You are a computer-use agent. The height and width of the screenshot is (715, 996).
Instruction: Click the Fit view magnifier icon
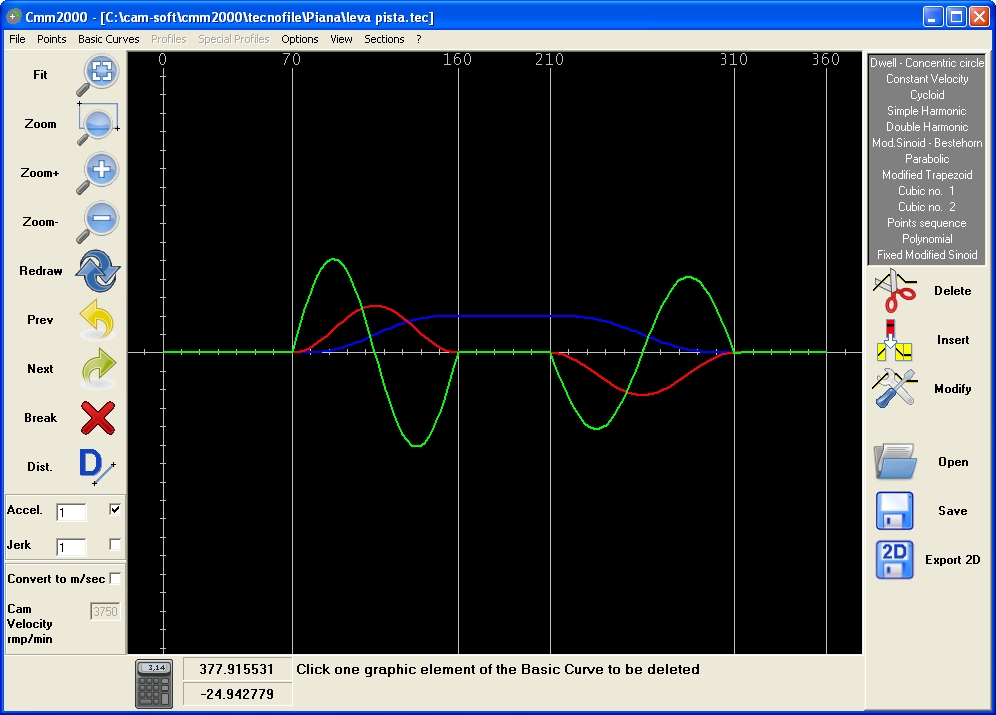(98, 75)
